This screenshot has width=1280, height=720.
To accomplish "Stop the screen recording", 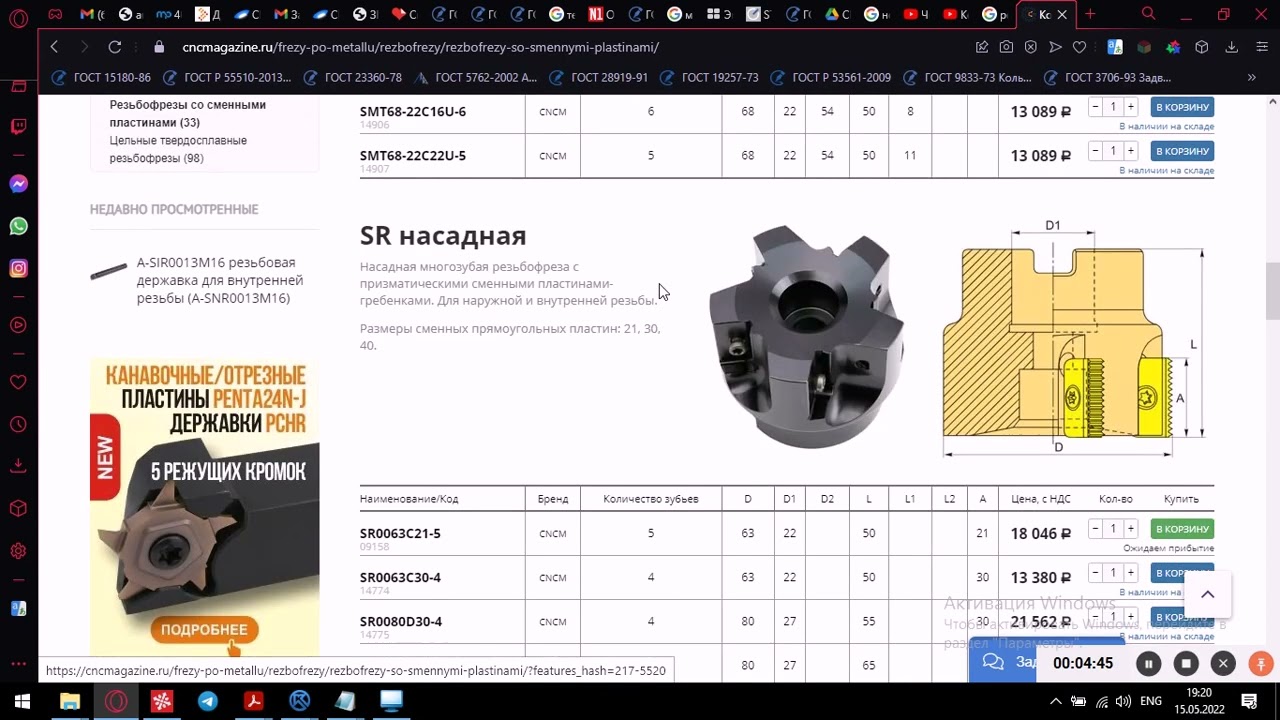I will point(1186,663).
